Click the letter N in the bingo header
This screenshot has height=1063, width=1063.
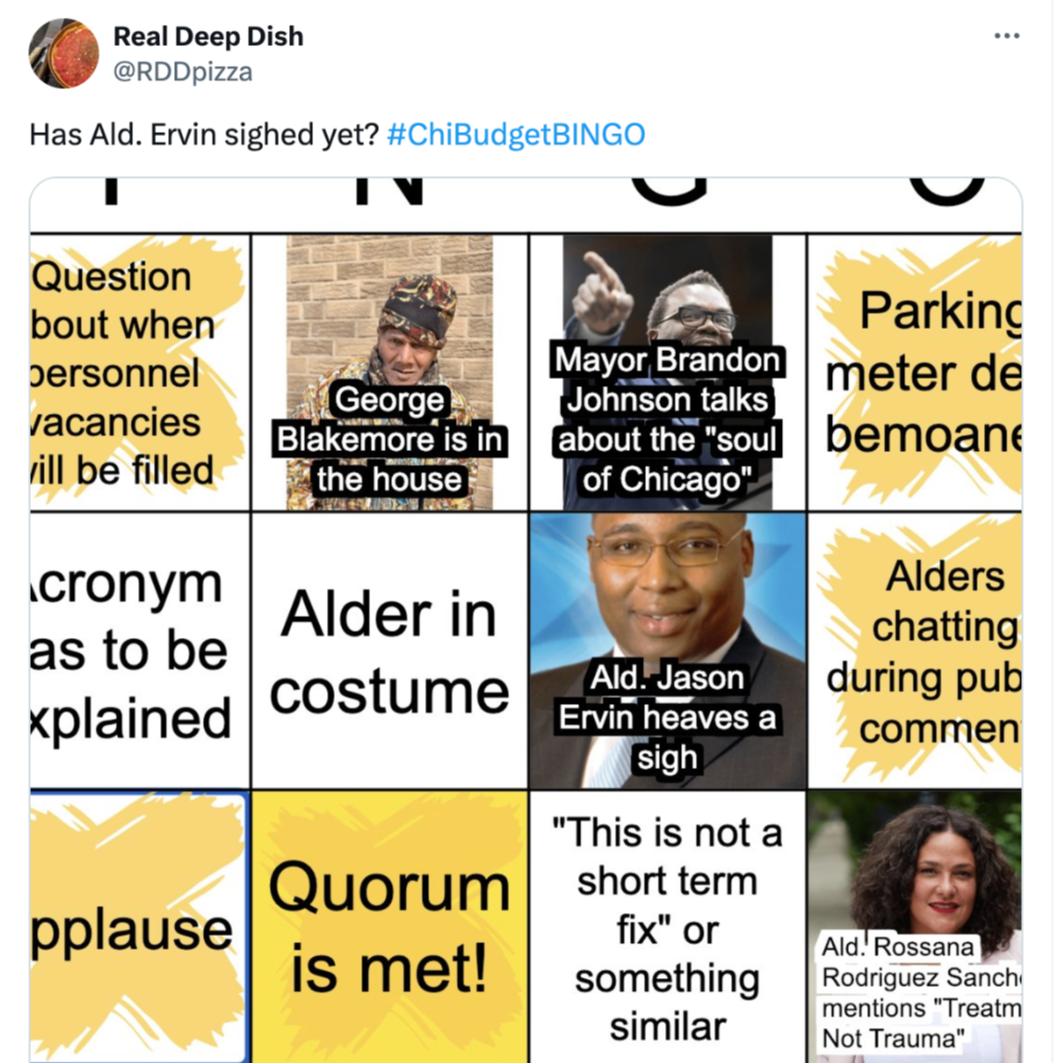coord(389,190)
